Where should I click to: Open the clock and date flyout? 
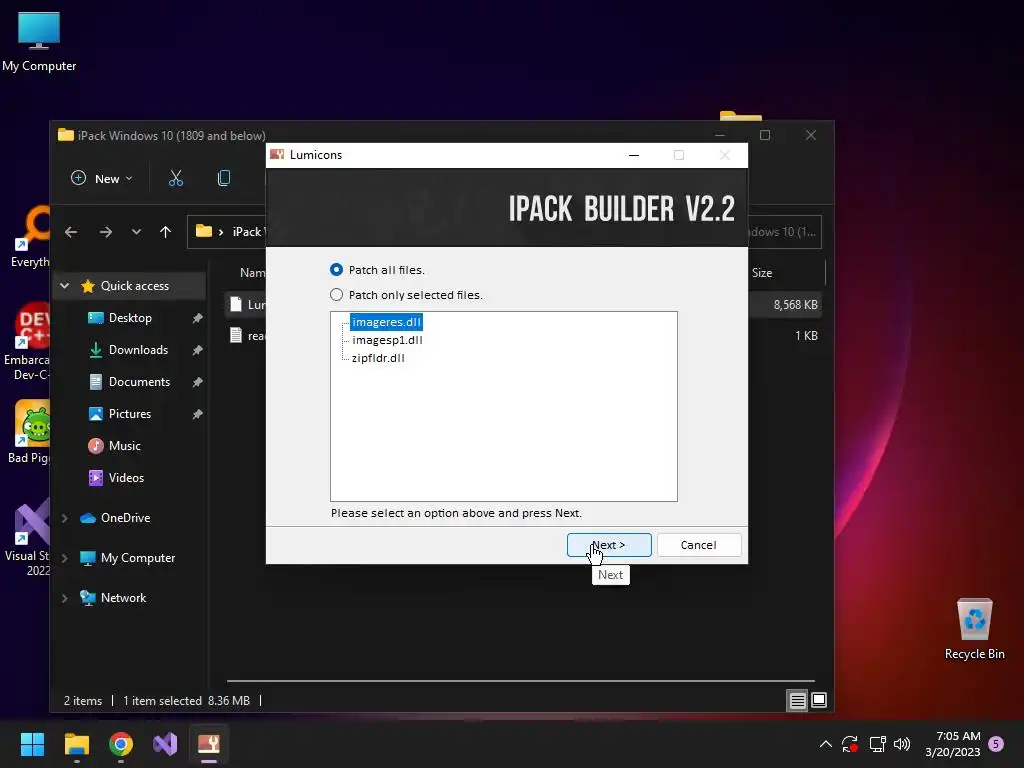(953, 744)
